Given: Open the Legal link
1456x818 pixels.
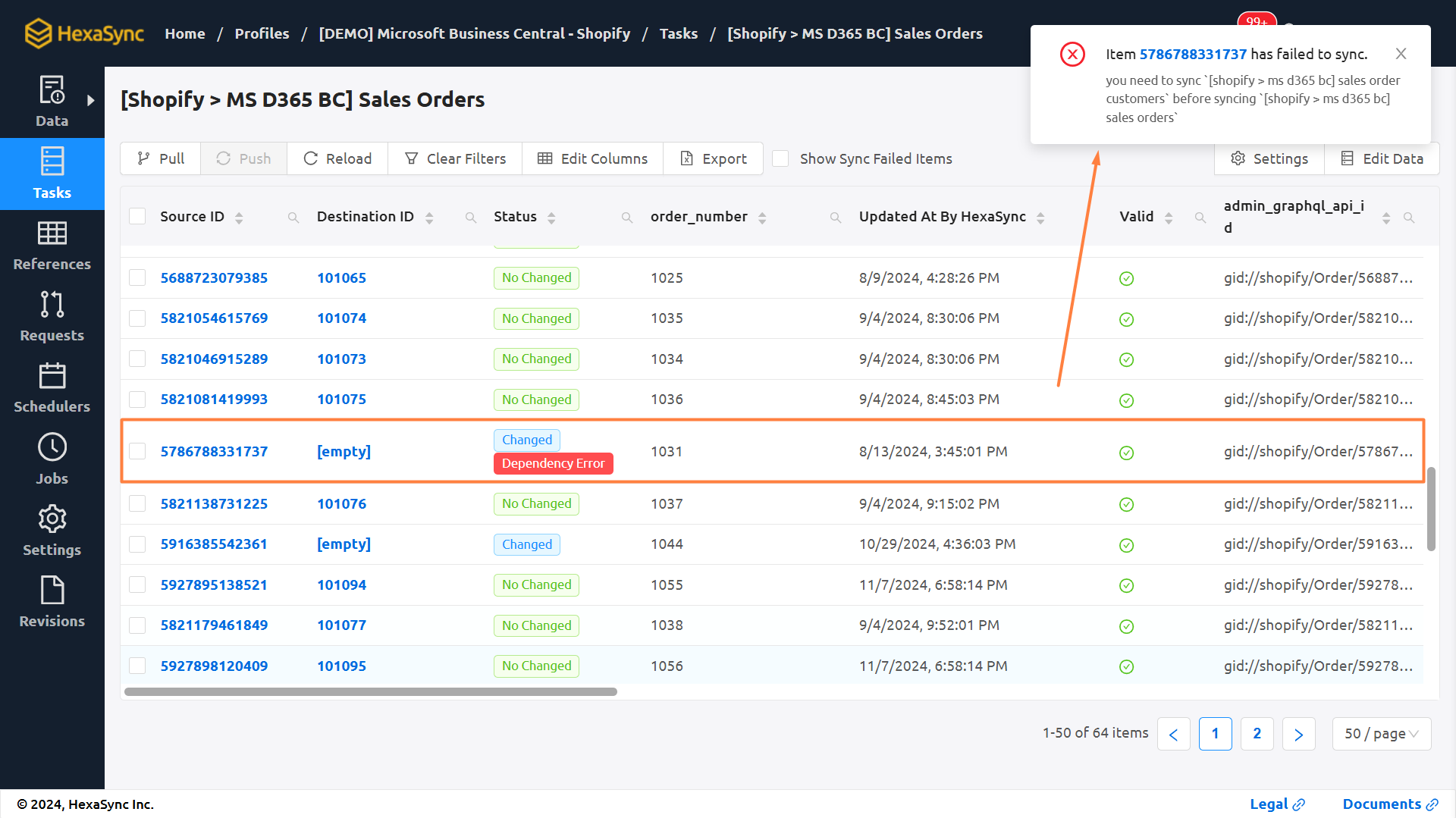Looking at the screenshot, I should point(1277,804).
